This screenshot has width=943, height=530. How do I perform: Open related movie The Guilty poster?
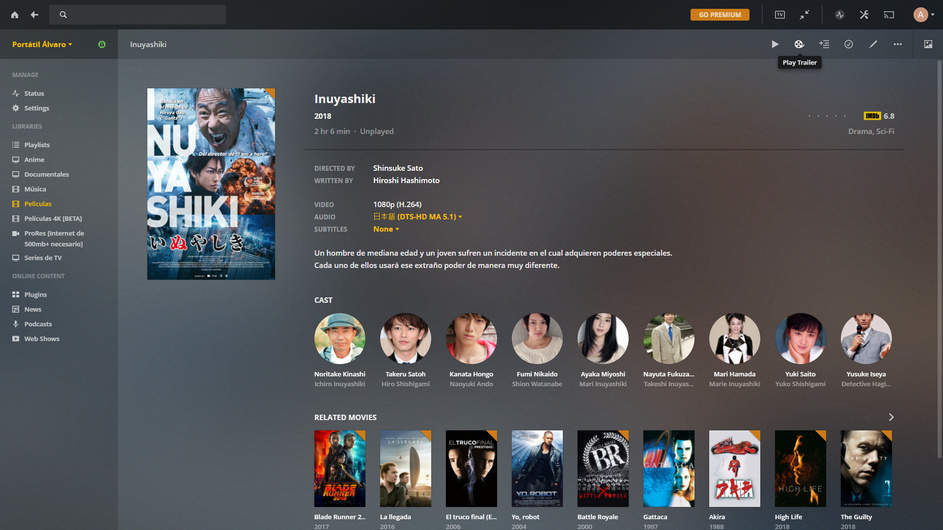pos(866,468)
